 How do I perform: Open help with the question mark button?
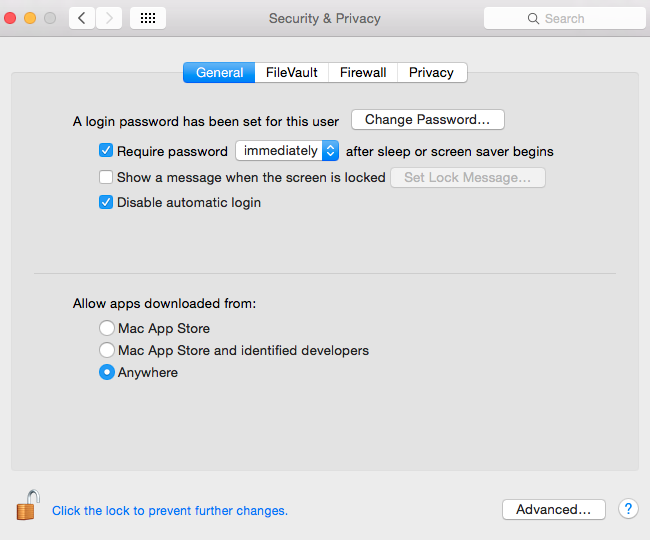click(628, 509)
